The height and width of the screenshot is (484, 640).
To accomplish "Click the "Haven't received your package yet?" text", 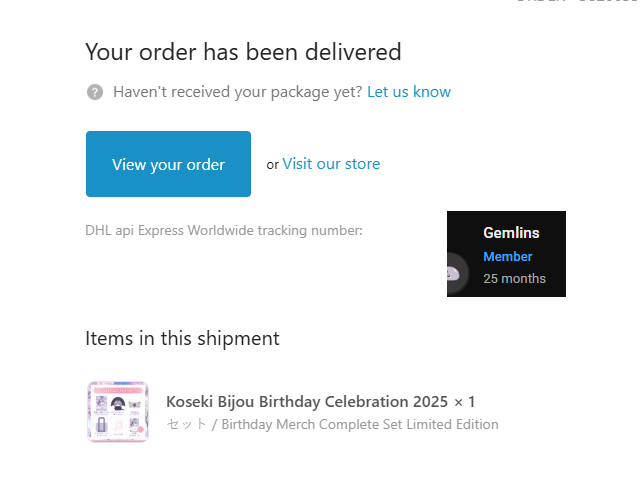I will 237,92.
